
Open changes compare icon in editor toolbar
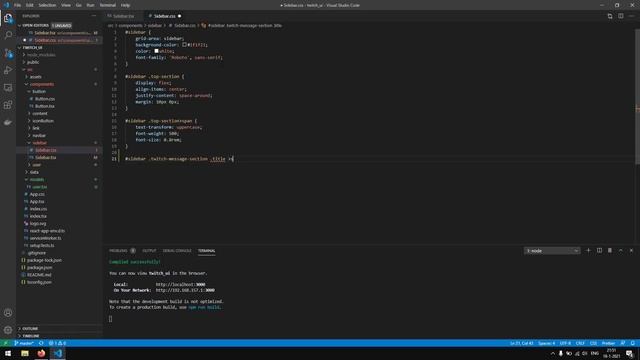[x=610, y=16]
